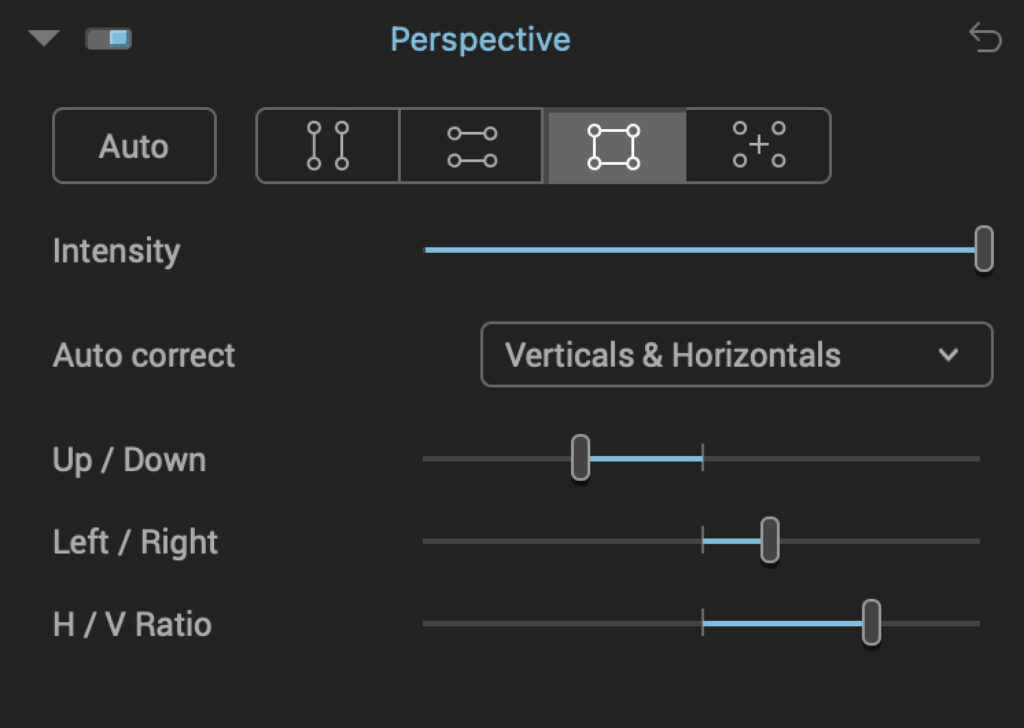1024x728 pixels.
Task: Click the Intensity slider handle
Action: click(982, 249)
